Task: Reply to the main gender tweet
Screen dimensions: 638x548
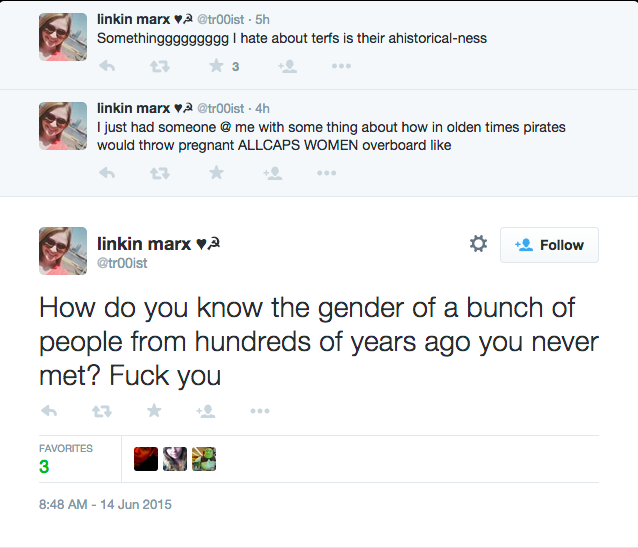Action: tap(49, 411)
